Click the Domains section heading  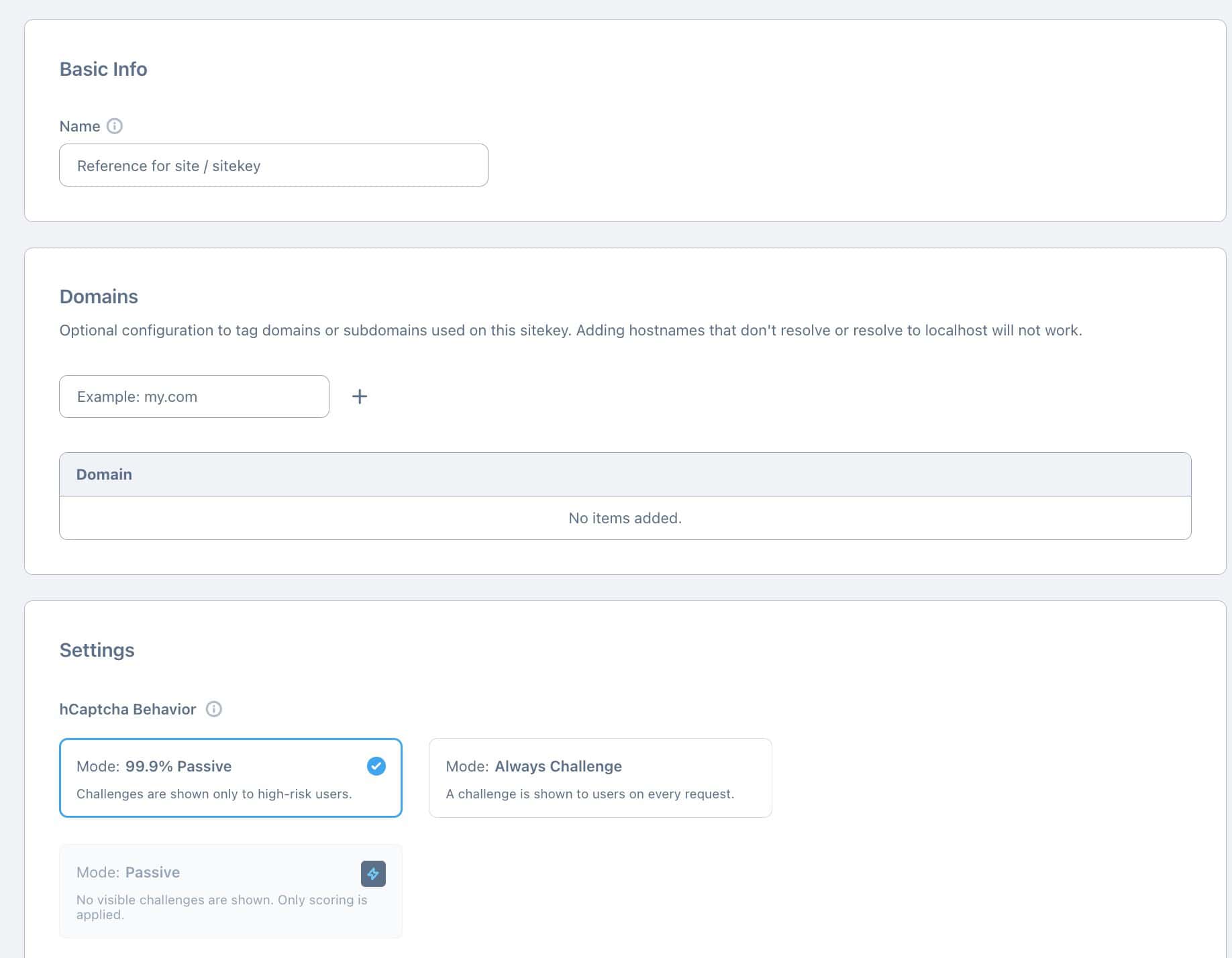pyautogui.click(x=98, y=296)
